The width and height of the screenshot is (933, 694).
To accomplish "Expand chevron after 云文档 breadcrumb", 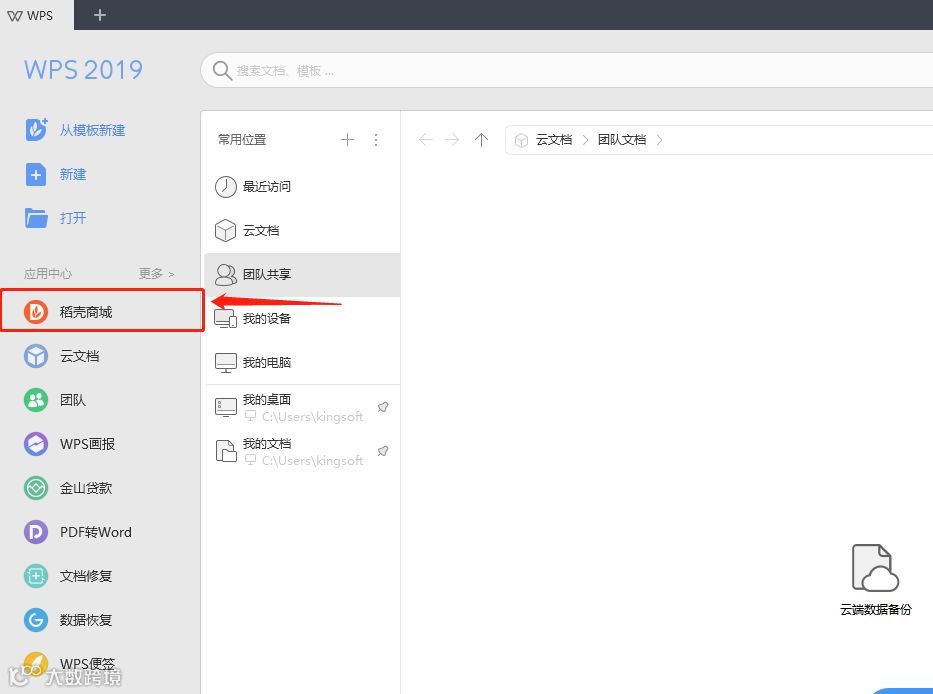I will [586, 140].
